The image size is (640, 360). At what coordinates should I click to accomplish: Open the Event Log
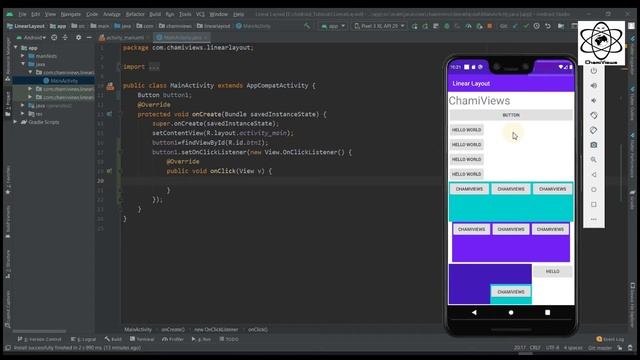(x=610, y=339)
